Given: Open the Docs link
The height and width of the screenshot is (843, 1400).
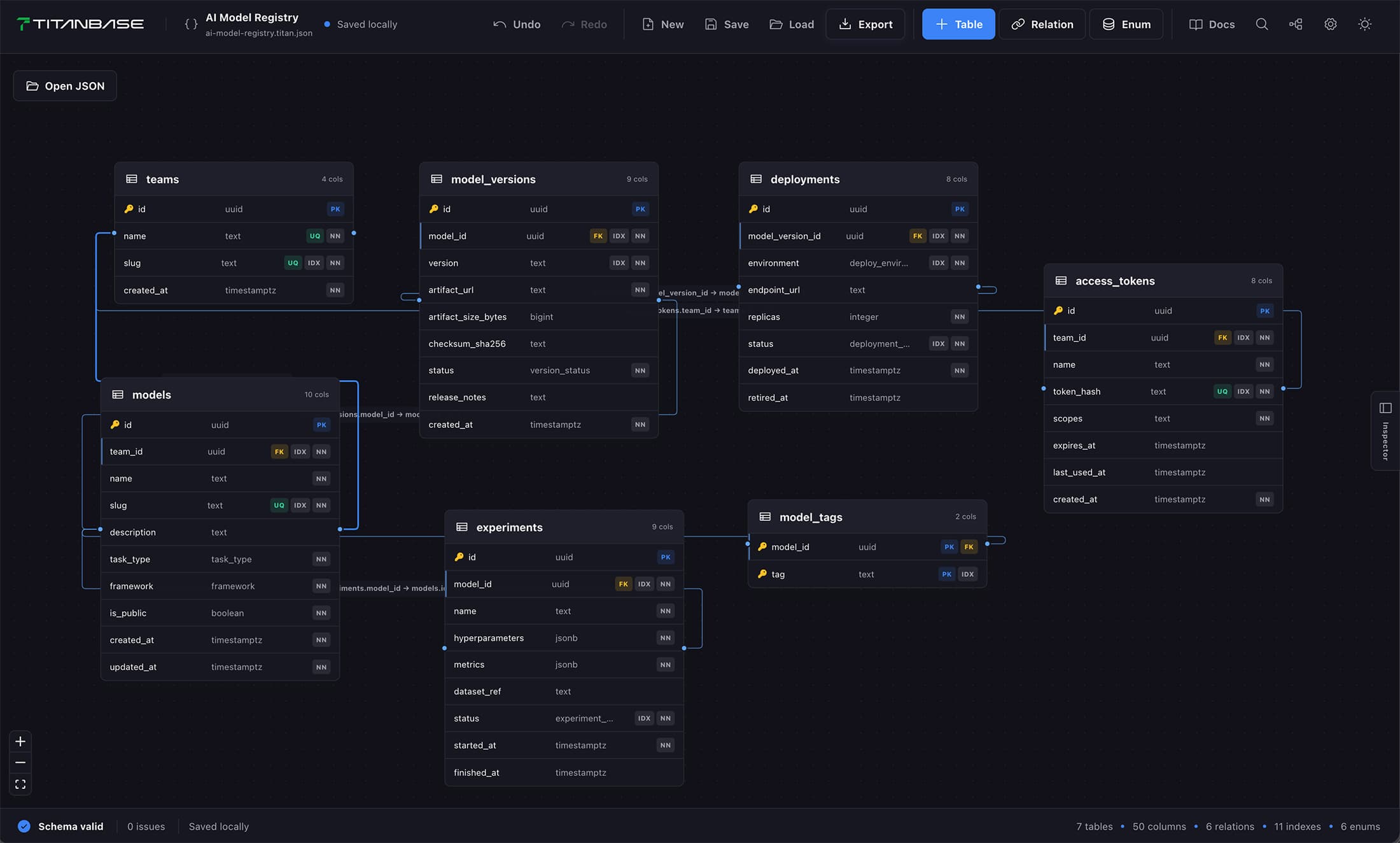Looking at the screenshot, I should click(1212, 24).
